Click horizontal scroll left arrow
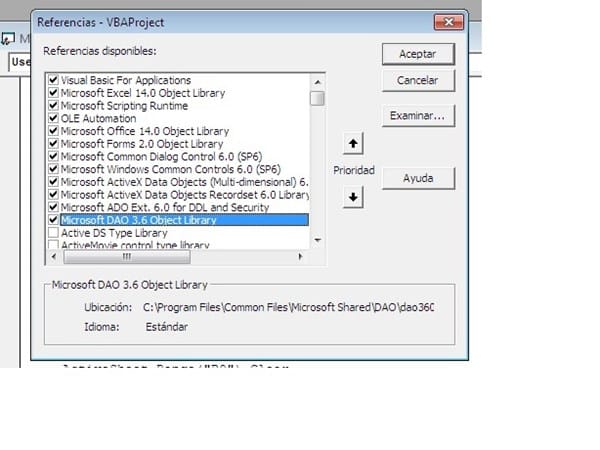The image size is (600, 450). [x=54, y=256]
